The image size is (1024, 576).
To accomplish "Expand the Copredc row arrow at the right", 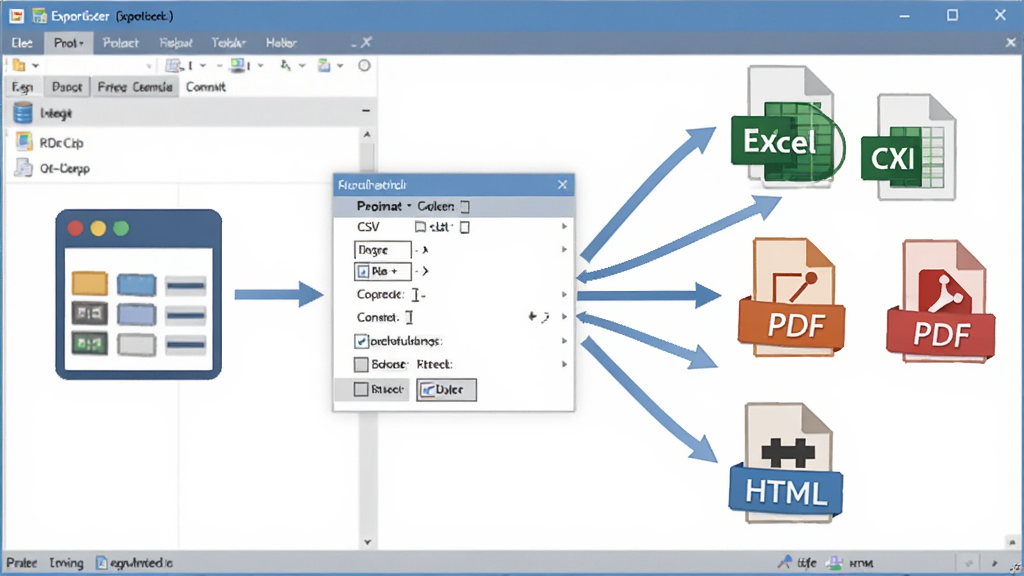I will tap(564, 295).
